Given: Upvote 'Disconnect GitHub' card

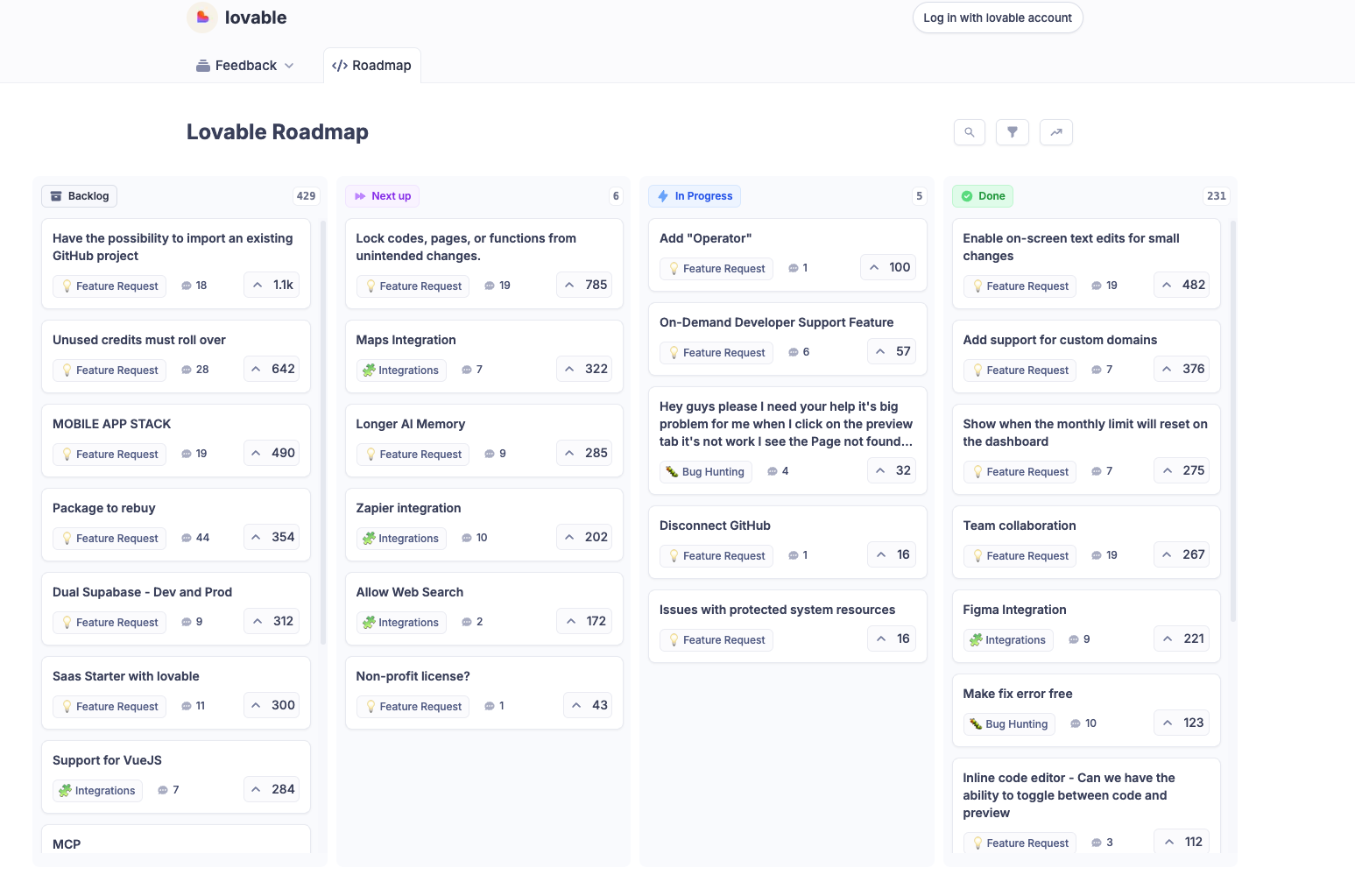Looking at the screenshot, I should coord(892,554).
